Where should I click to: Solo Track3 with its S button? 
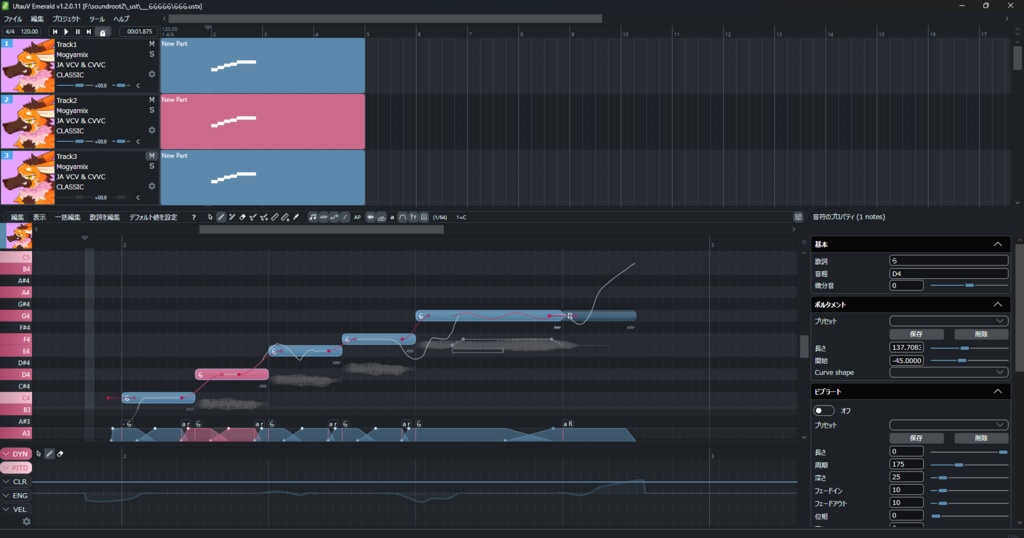click(x=152, y=166)
